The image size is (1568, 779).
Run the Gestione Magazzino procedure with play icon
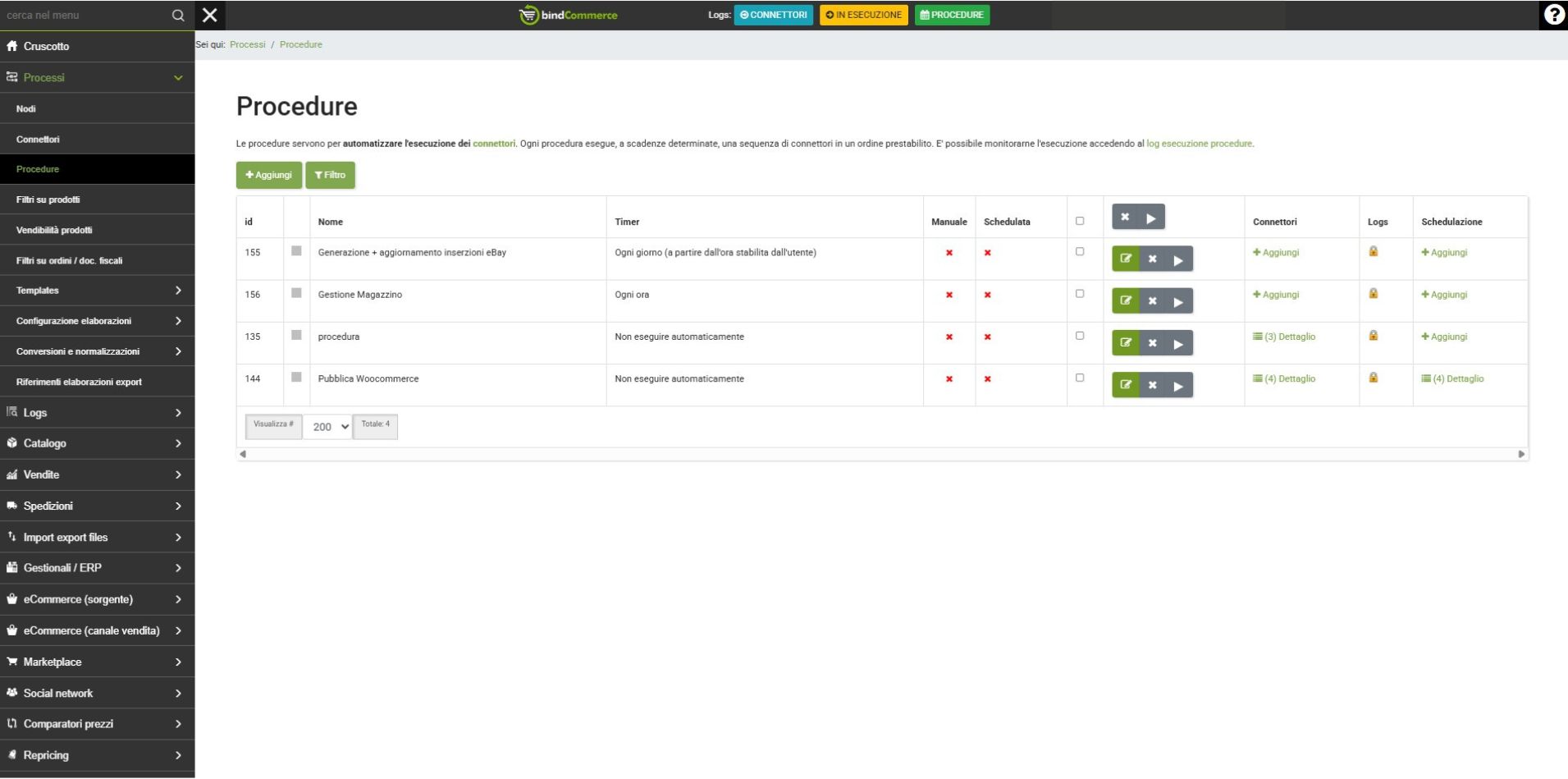1178,301
